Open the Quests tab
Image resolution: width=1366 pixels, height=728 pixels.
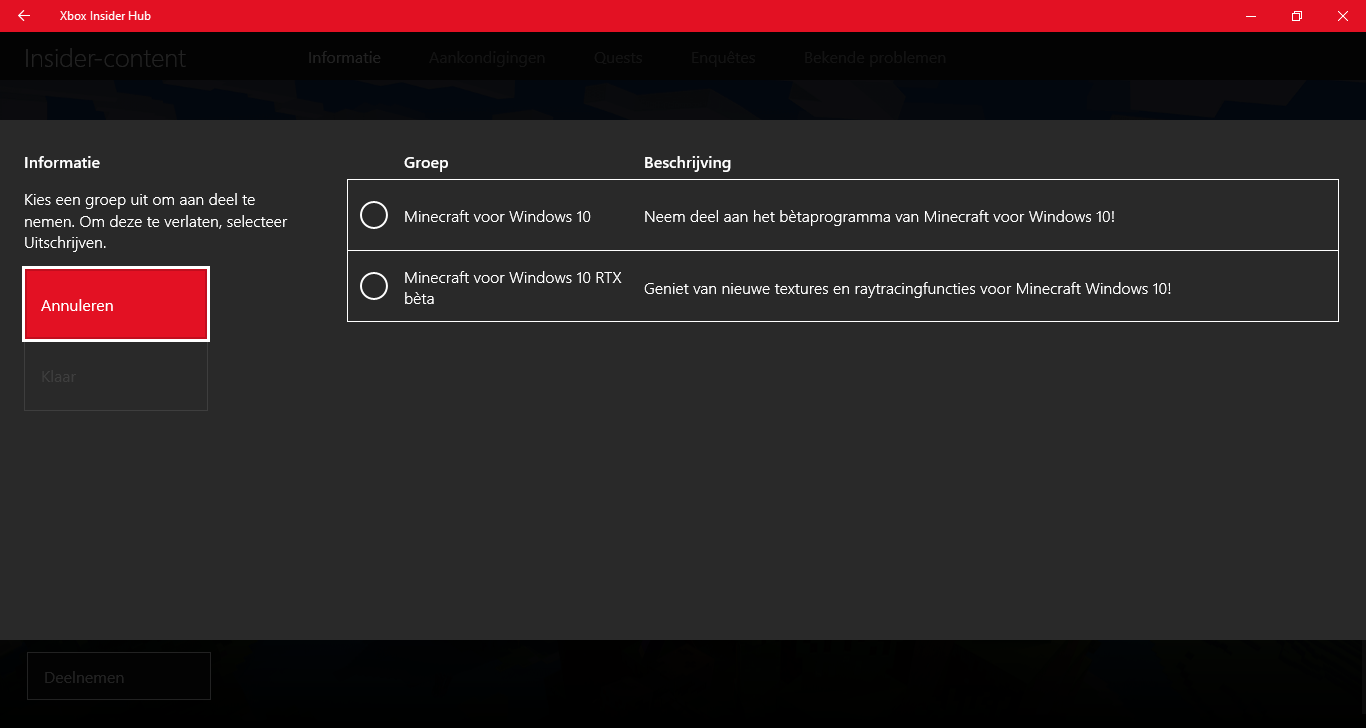(618, 57)
